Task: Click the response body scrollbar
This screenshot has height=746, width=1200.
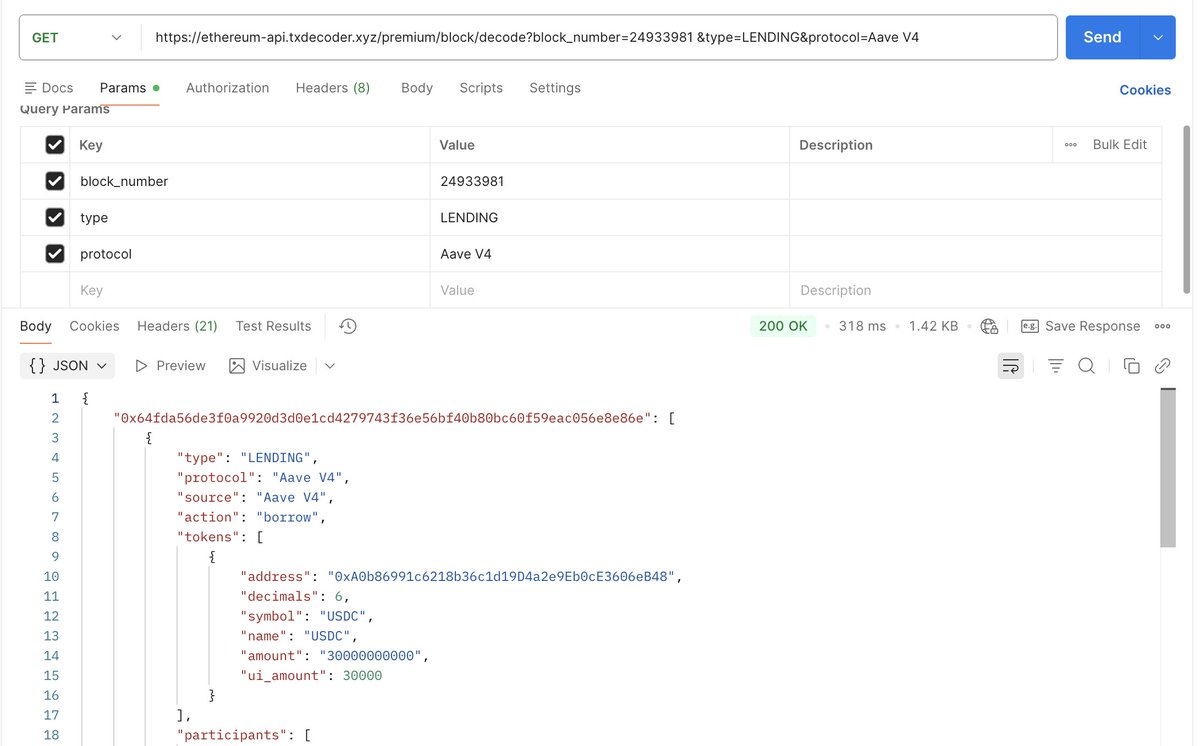Action: pyautogui.click(x=1167, y=468)
